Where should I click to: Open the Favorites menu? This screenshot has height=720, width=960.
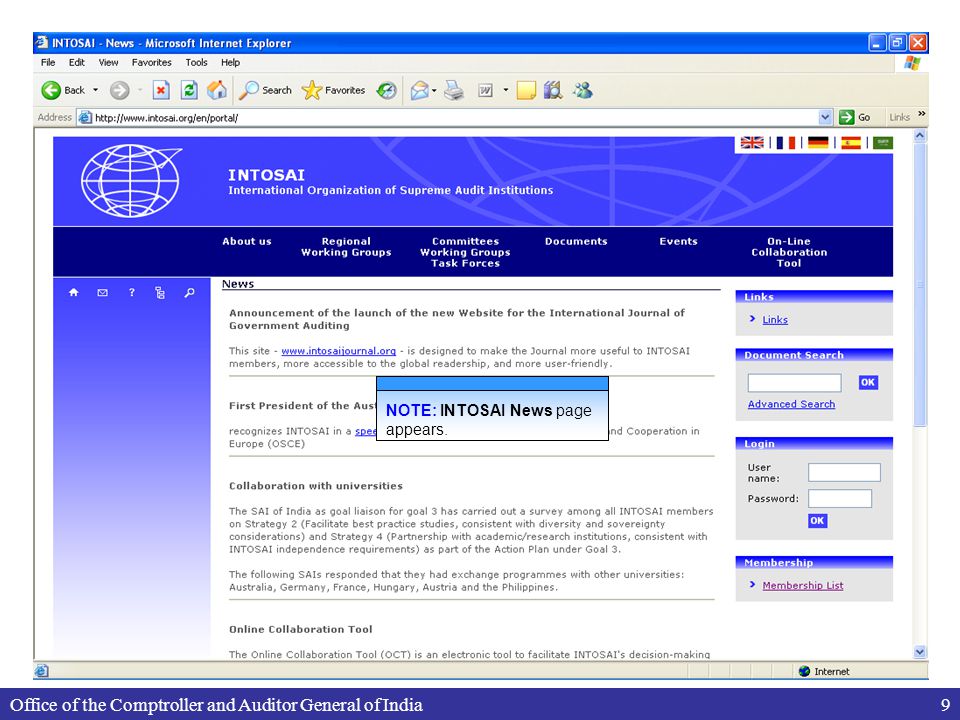point(152,62)
